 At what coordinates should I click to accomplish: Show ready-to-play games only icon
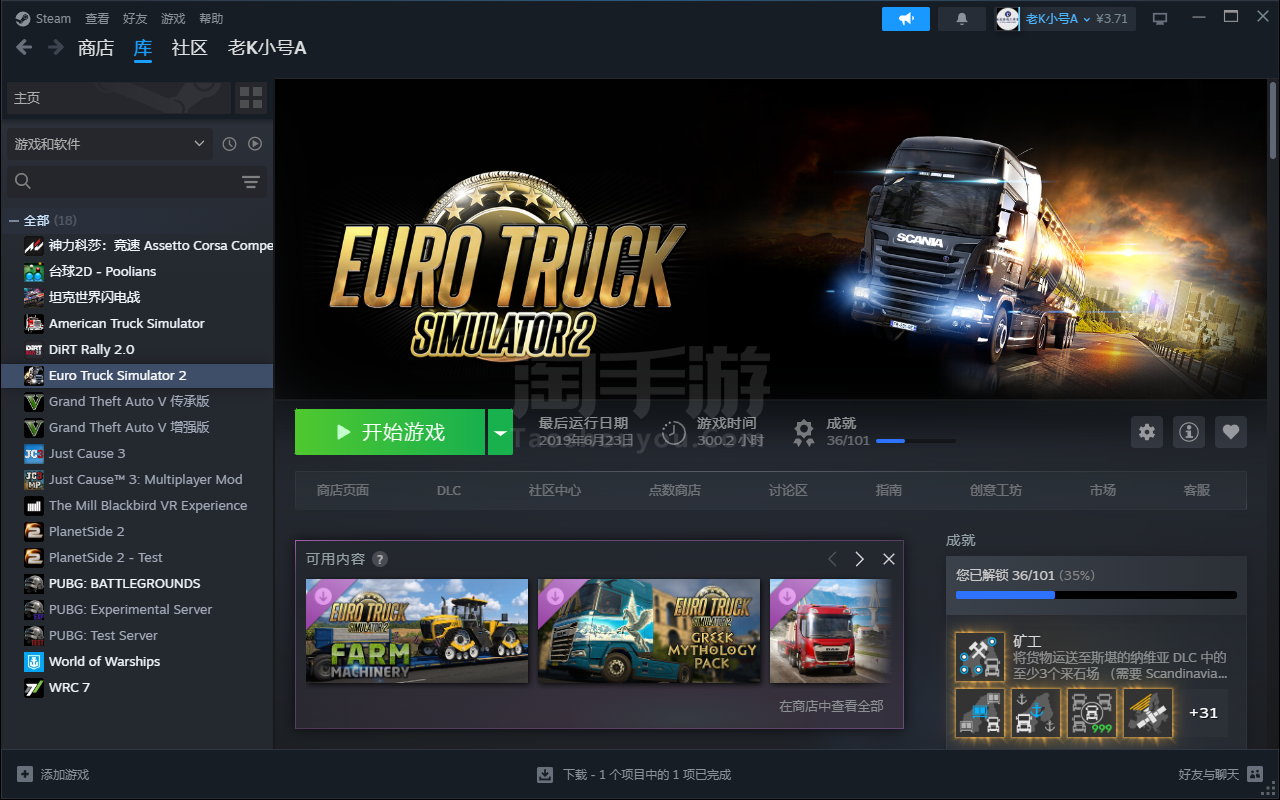(x=255, y=144)
